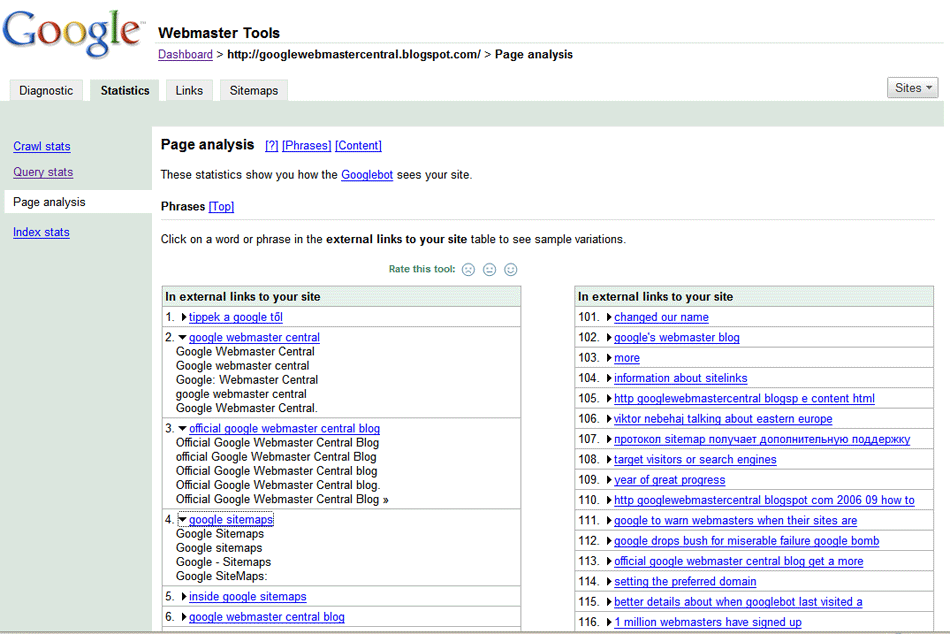Expand the 'changed our name' triangle
Viewport: 950px width, 634px height.
609,317
